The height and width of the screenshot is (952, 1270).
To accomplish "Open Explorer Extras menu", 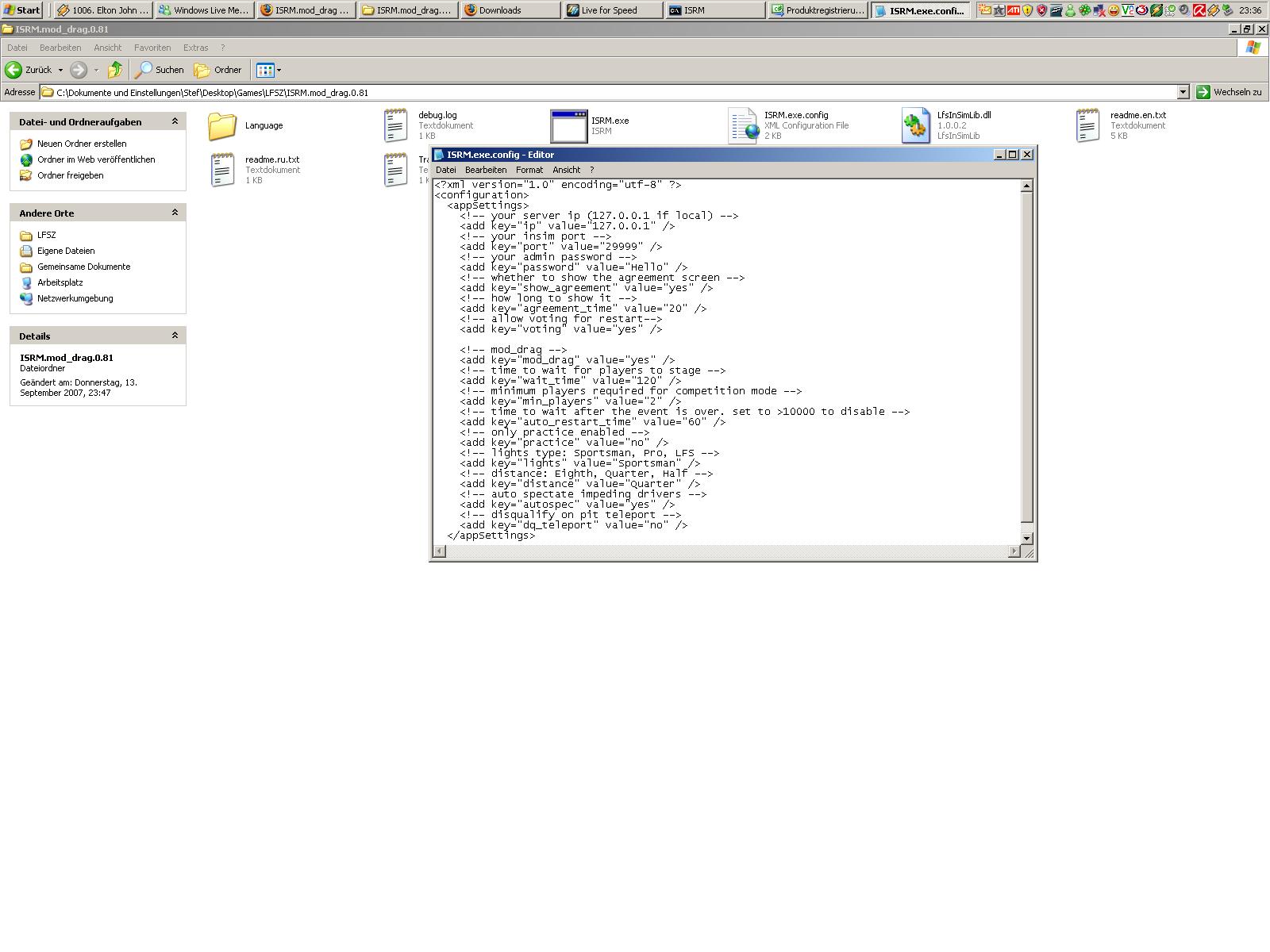I will (x=195, y=48).
